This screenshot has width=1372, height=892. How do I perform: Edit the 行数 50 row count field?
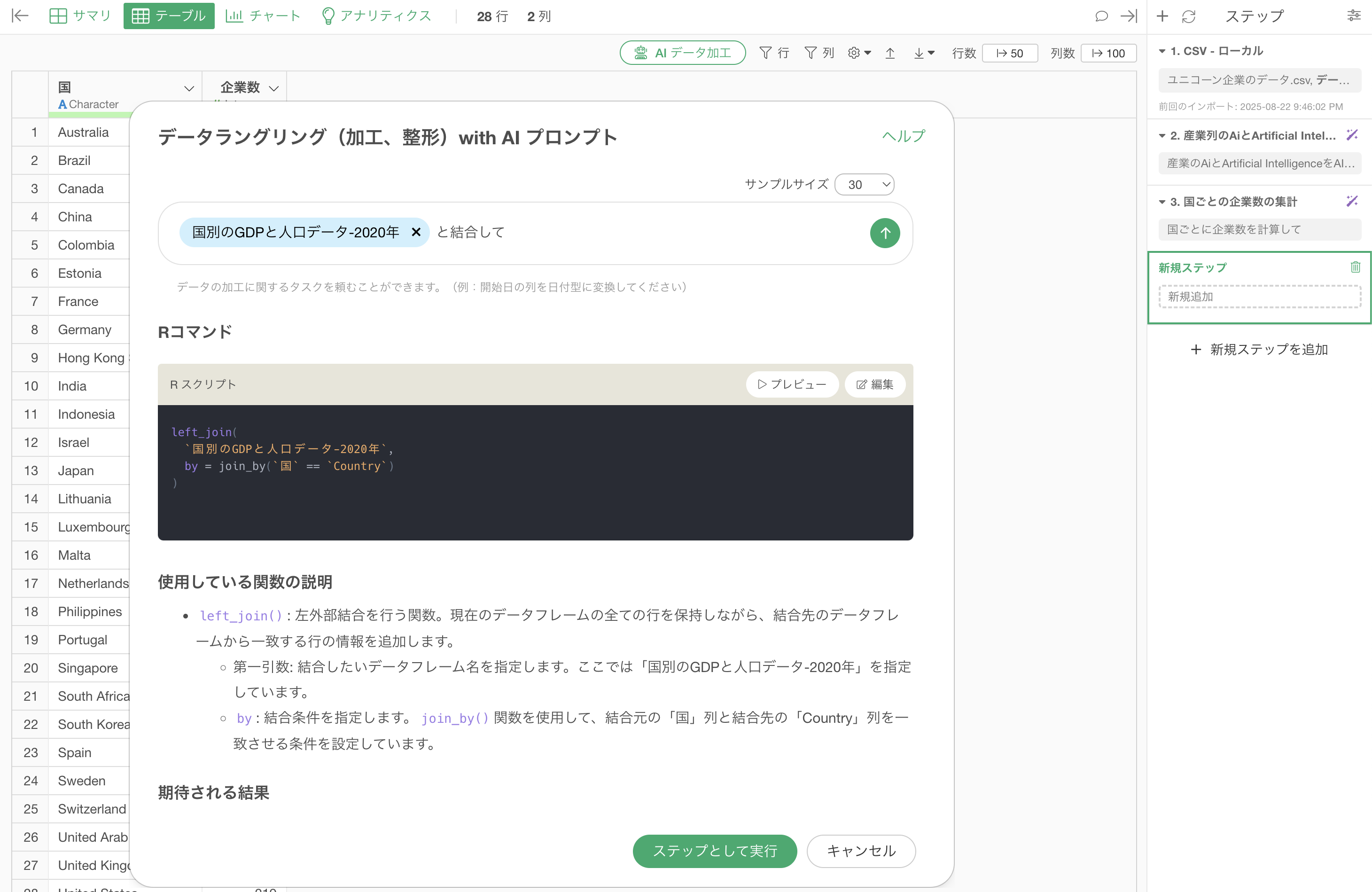pyautogui.click(x=1009, y=53)
